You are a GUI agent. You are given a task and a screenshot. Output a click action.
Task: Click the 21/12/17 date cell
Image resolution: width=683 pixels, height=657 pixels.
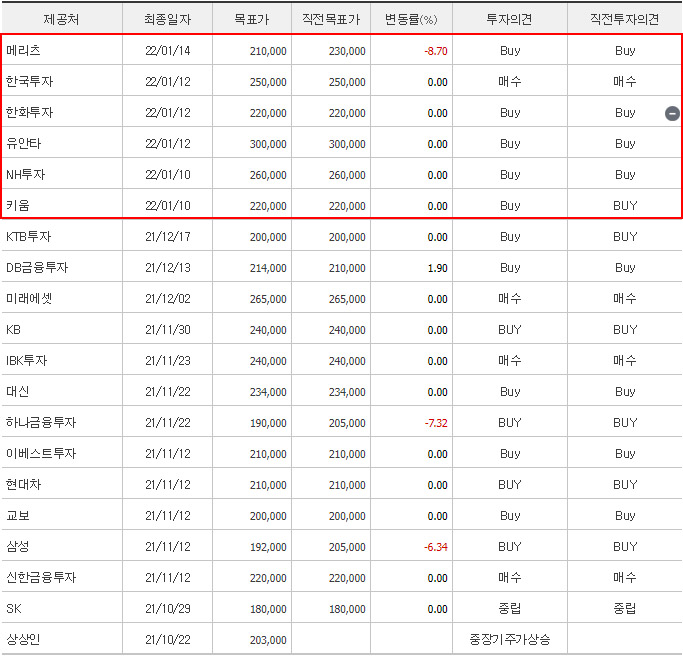click(168, 237)
